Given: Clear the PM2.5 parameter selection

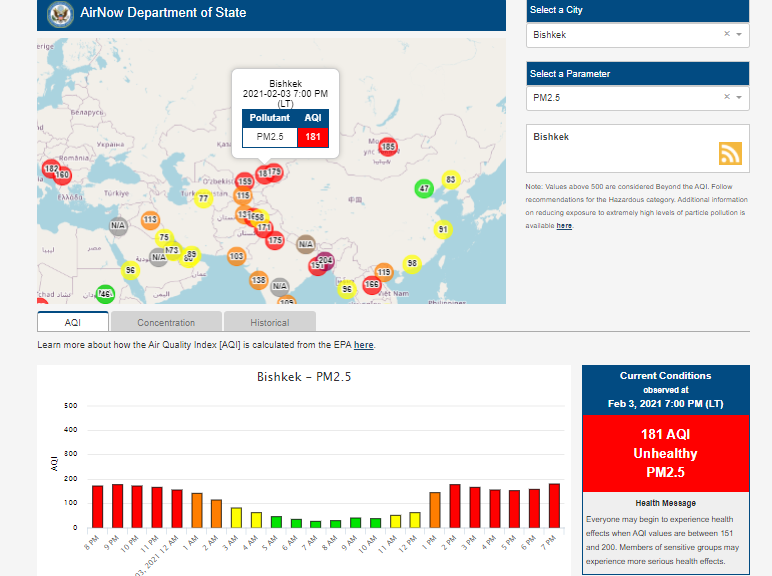Looking at the screenshot, I should [x=727, y=97].
